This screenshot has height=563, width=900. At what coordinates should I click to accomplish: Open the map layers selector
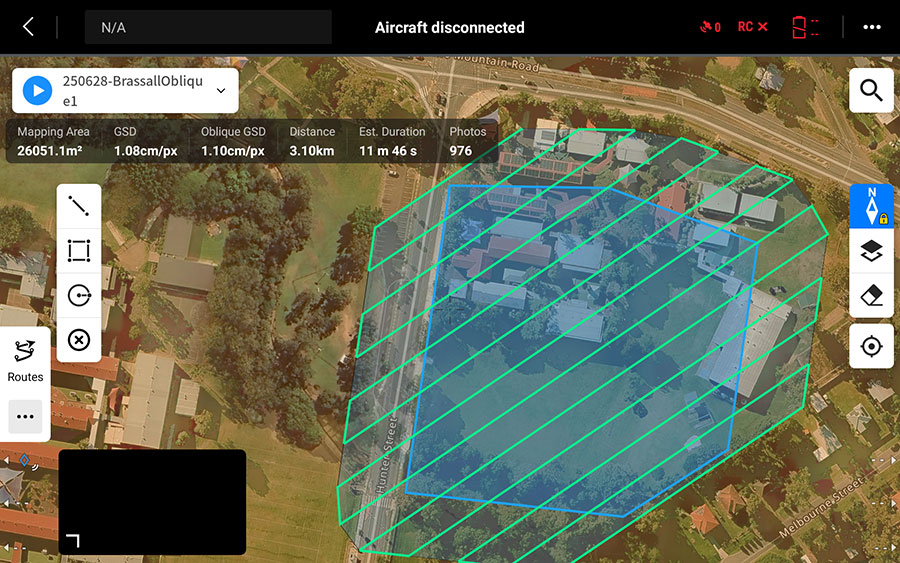coord(871,251)
